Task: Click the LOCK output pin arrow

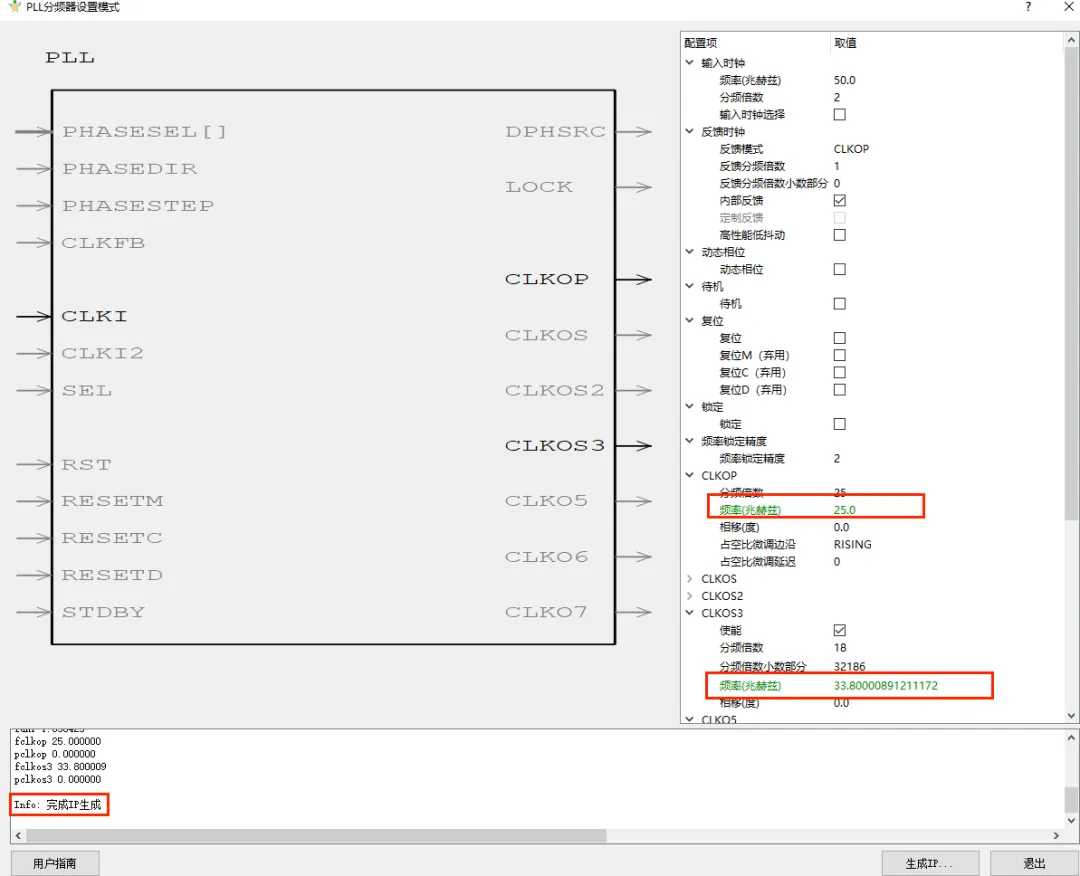Action: tap(633, 187)
